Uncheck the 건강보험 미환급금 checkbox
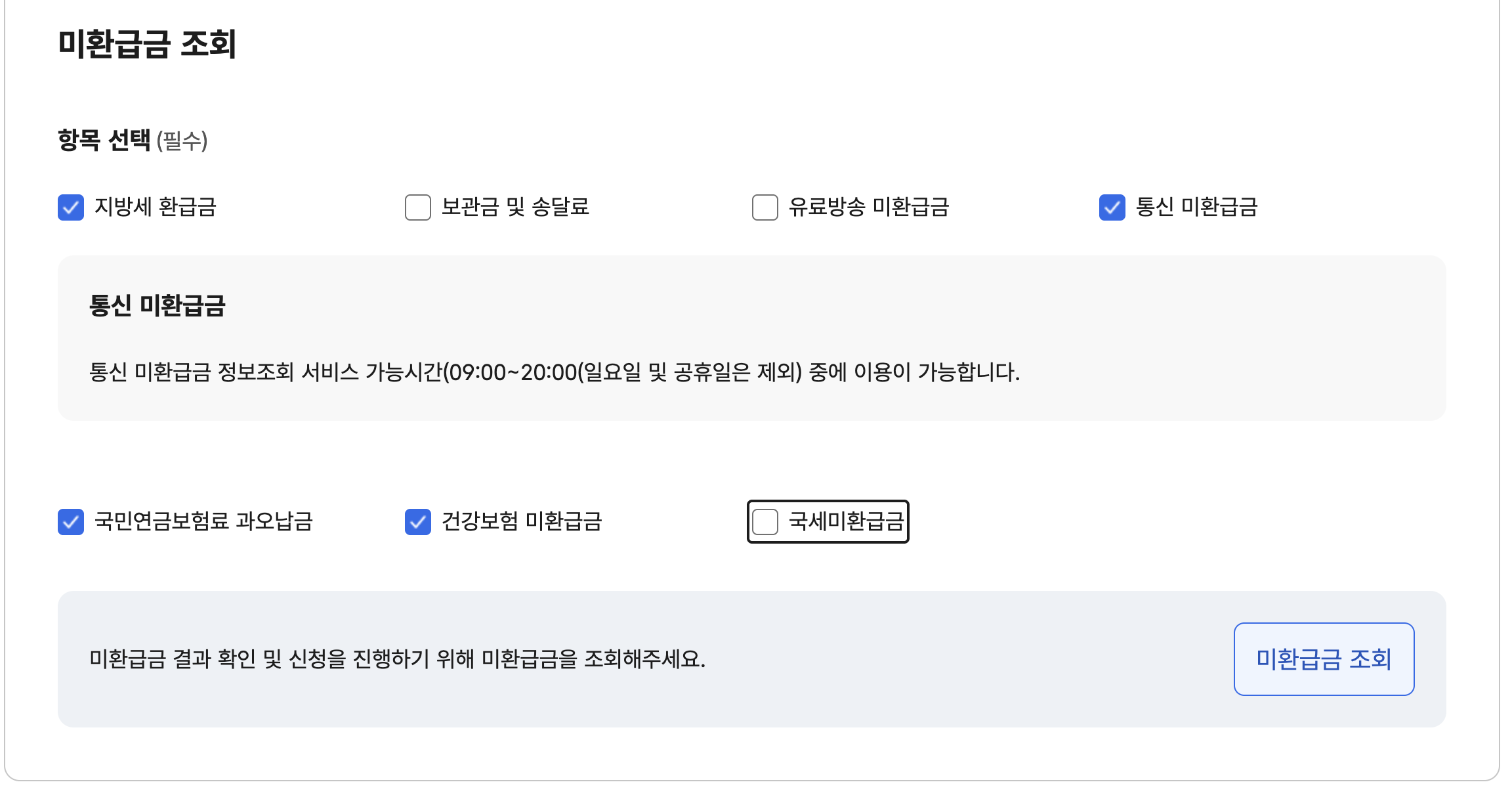1512x801 pixels. [x=418, y=522]
